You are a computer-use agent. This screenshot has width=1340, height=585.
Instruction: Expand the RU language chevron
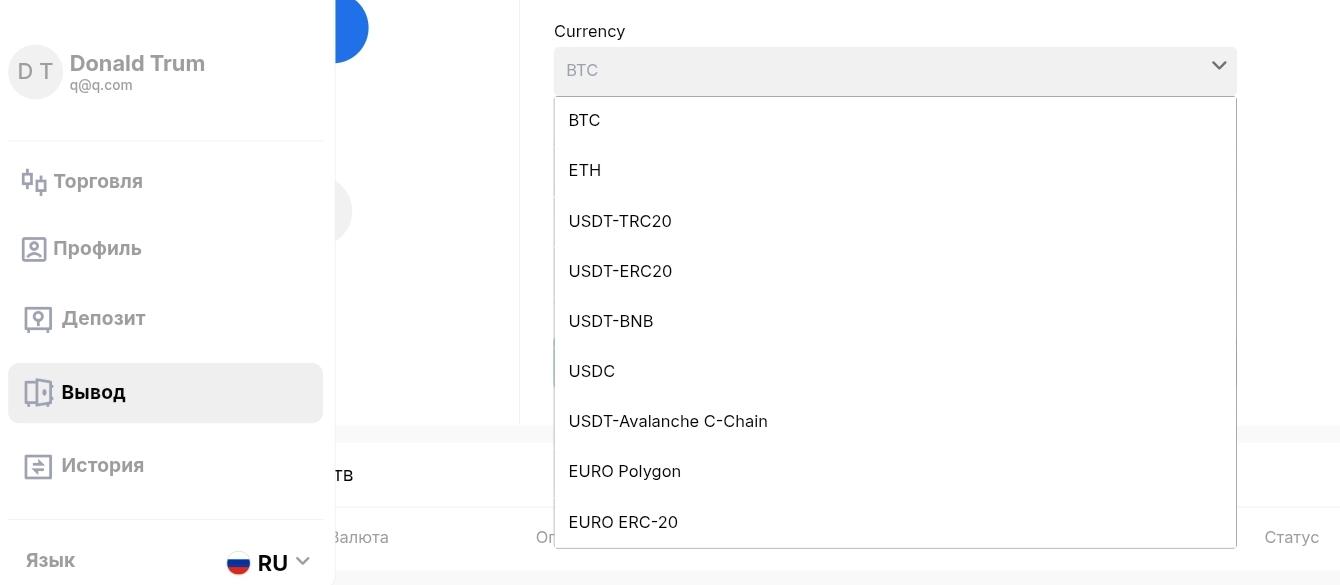[303, 562]
